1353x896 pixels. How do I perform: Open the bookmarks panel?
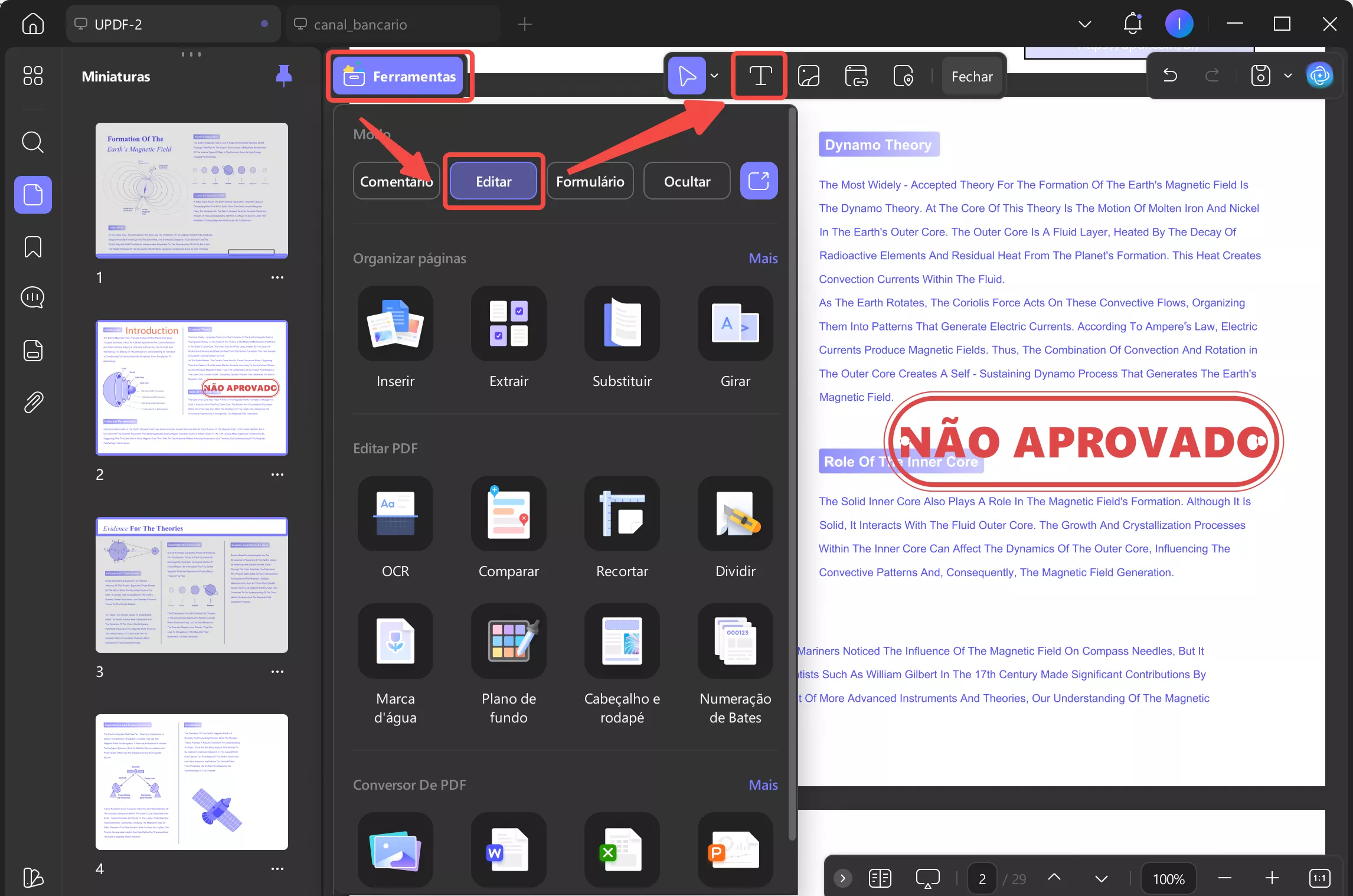click(33, 247)
